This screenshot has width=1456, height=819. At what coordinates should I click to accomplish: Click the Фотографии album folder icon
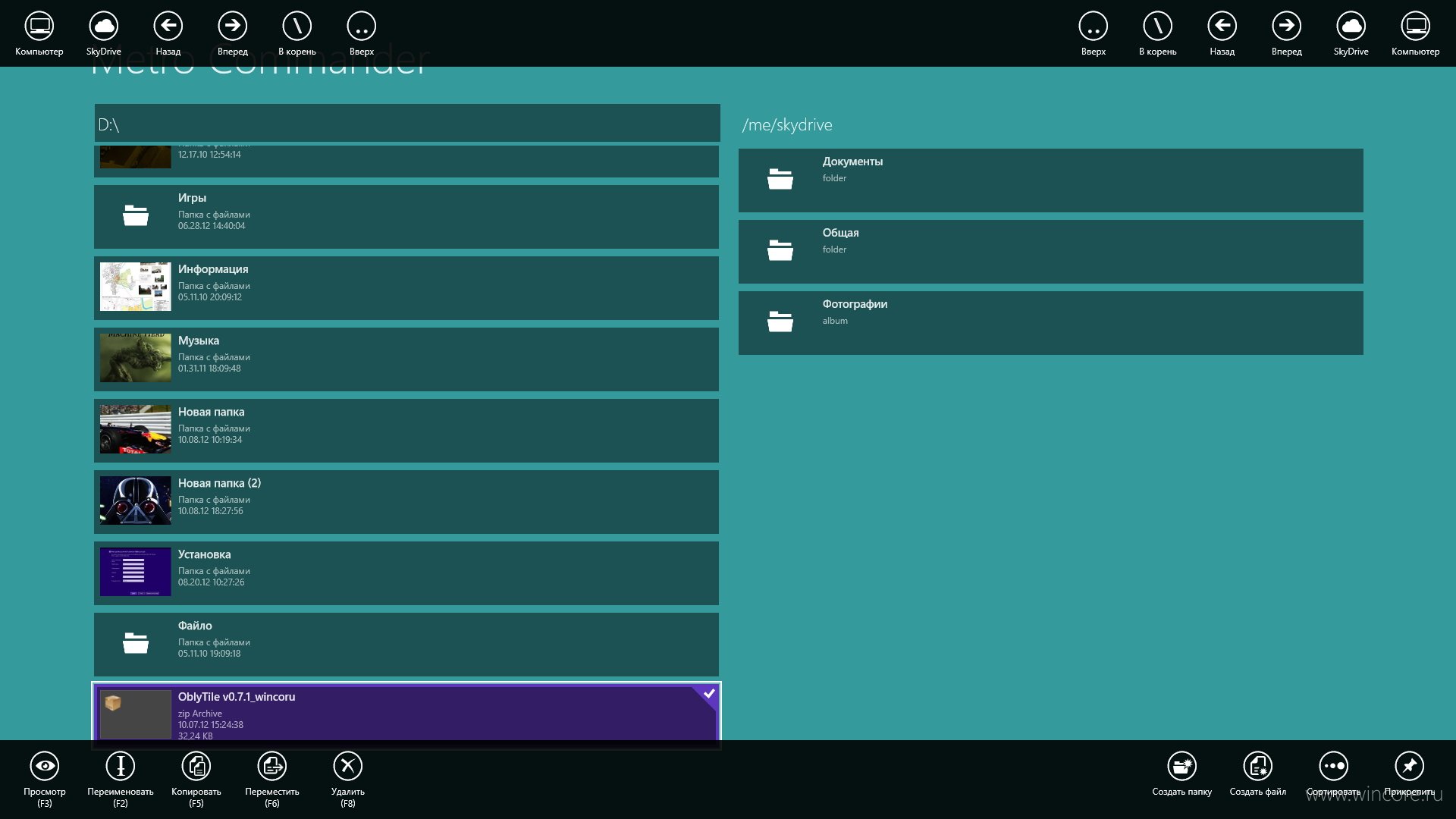click(x=780, y=322)
